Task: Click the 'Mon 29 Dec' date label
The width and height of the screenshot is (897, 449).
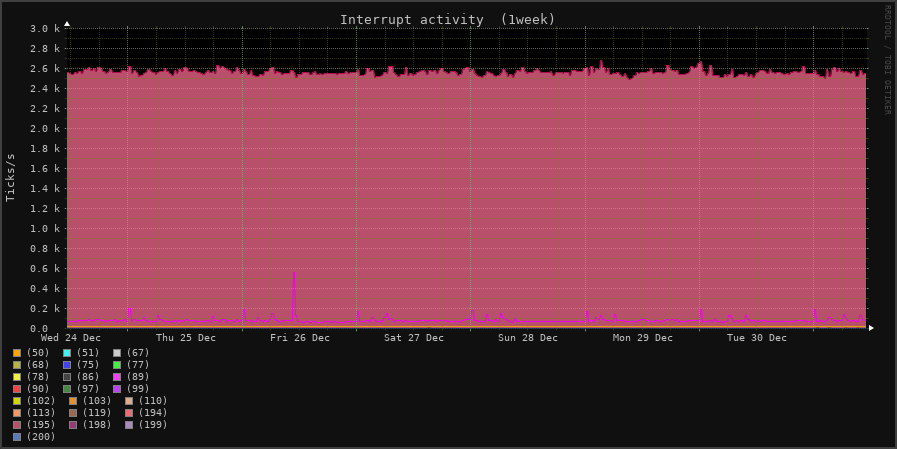Action: click(643, 338)
